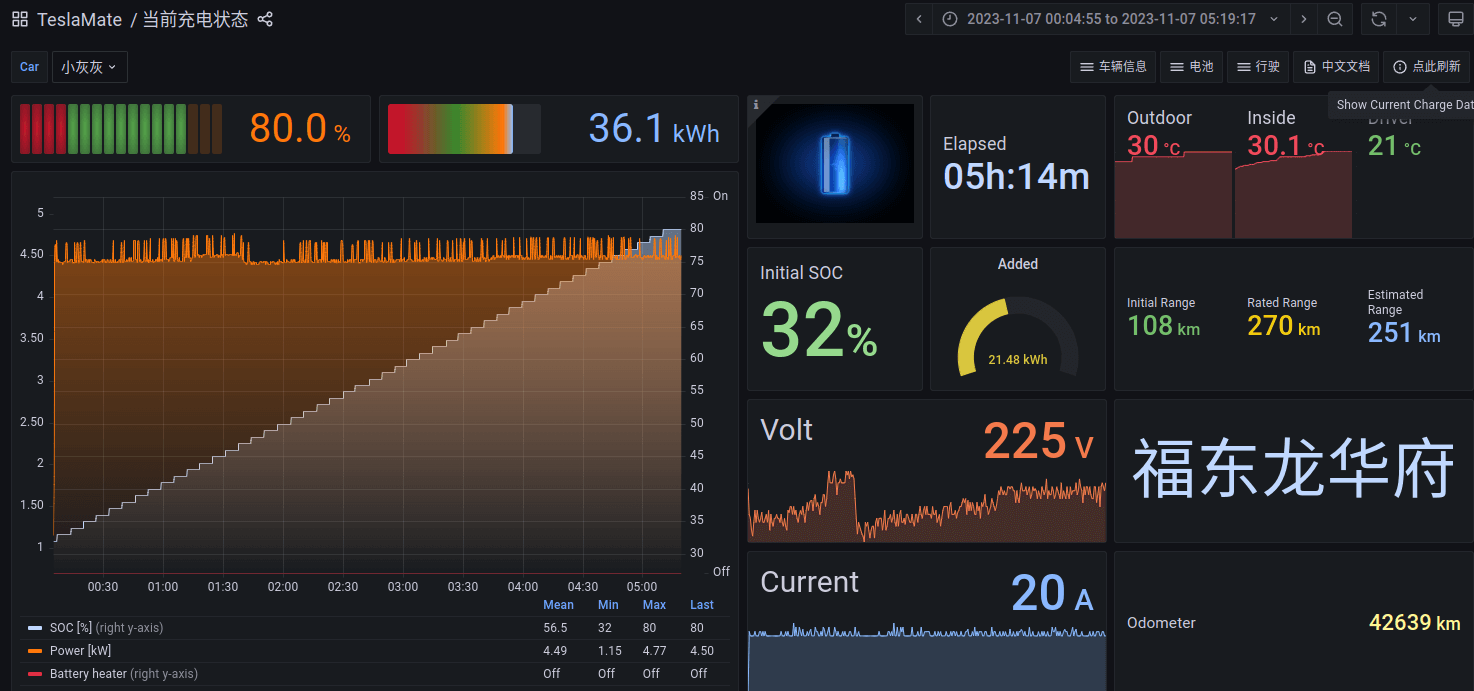Click the info icon on battery image panel
The height and width of the screenshot is (691, 1474).
click(756, 104)
